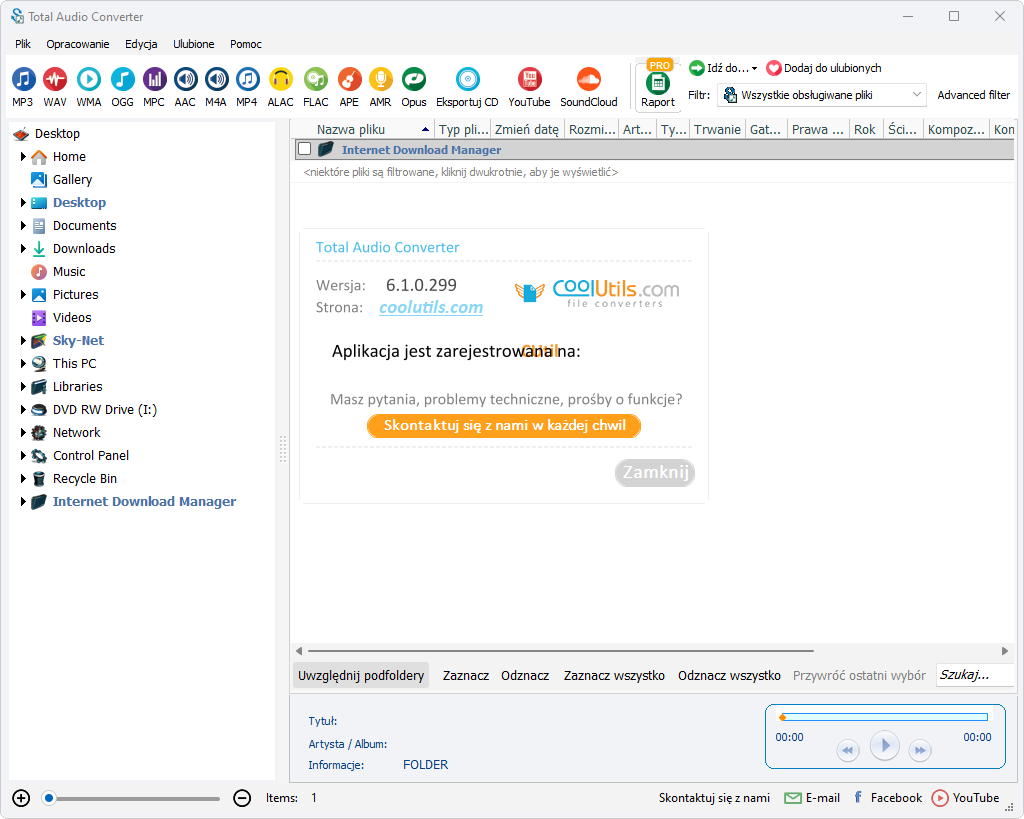The width and height of the screenshot is (1024, 819).
Task: Open the Edycja menu
Action: point(141,44)
